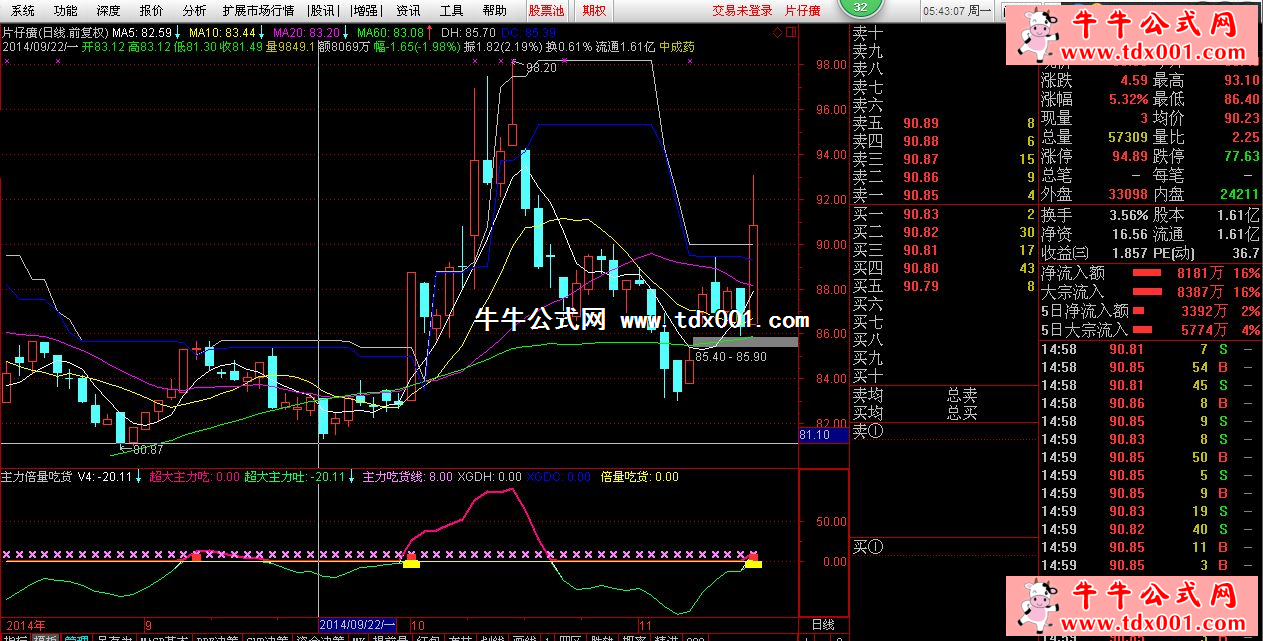Click the 买二 90.82 order row
The height and width of the screenshot is (641, 1263).
944,233
